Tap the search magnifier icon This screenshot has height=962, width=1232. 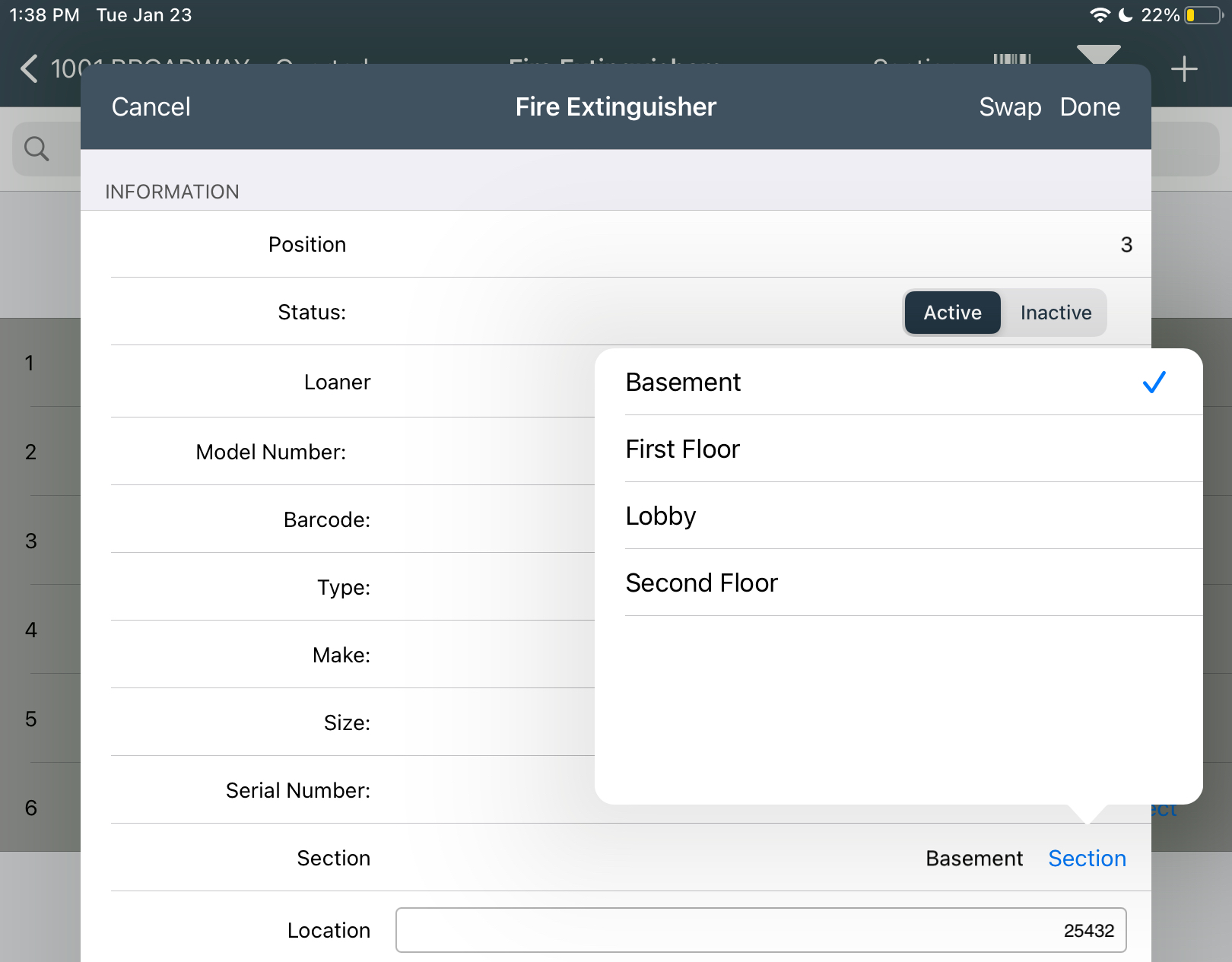pos(37,149)
